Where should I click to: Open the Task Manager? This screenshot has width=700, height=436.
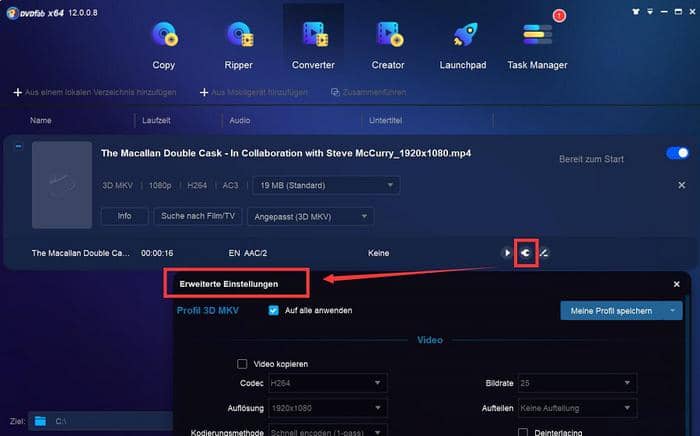[x=537, y=46]
